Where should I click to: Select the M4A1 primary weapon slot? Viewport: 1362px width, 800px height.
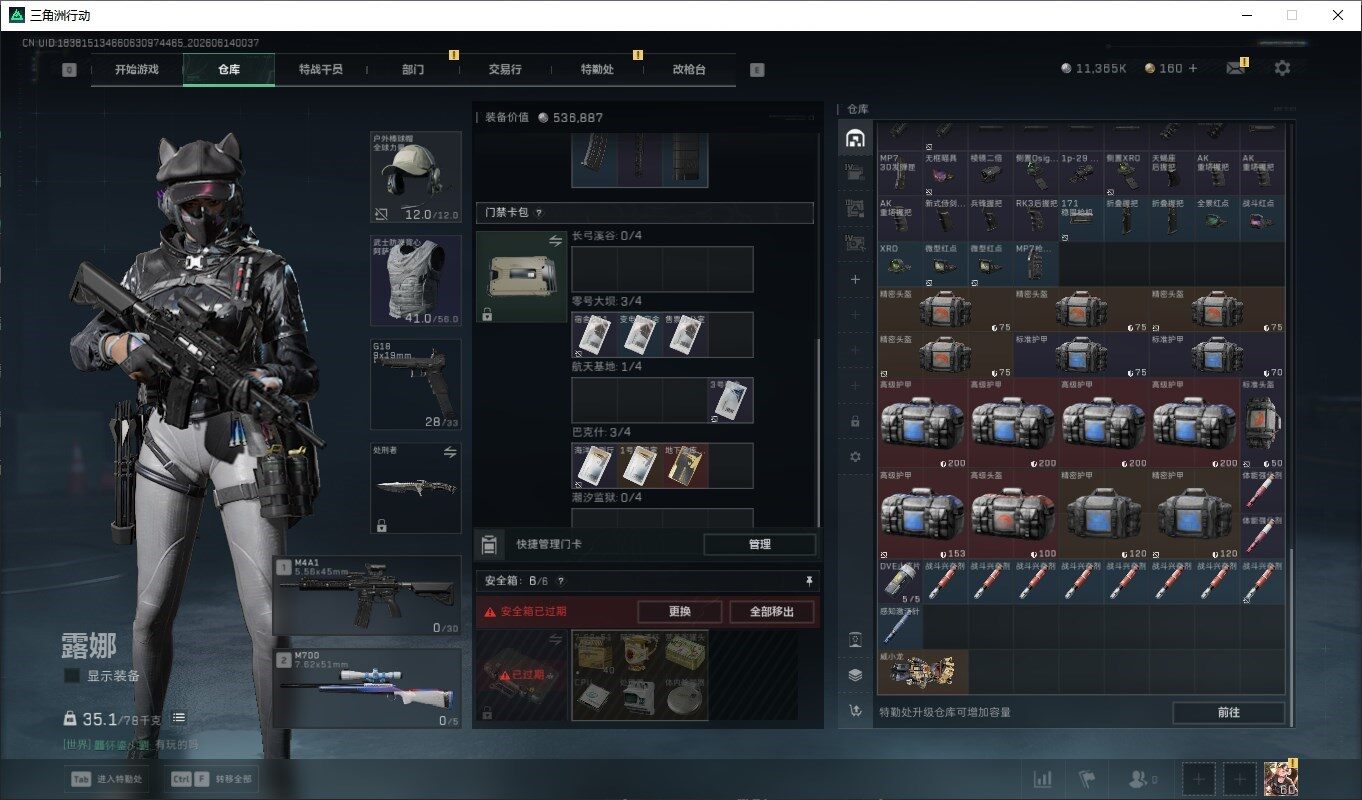367,596
